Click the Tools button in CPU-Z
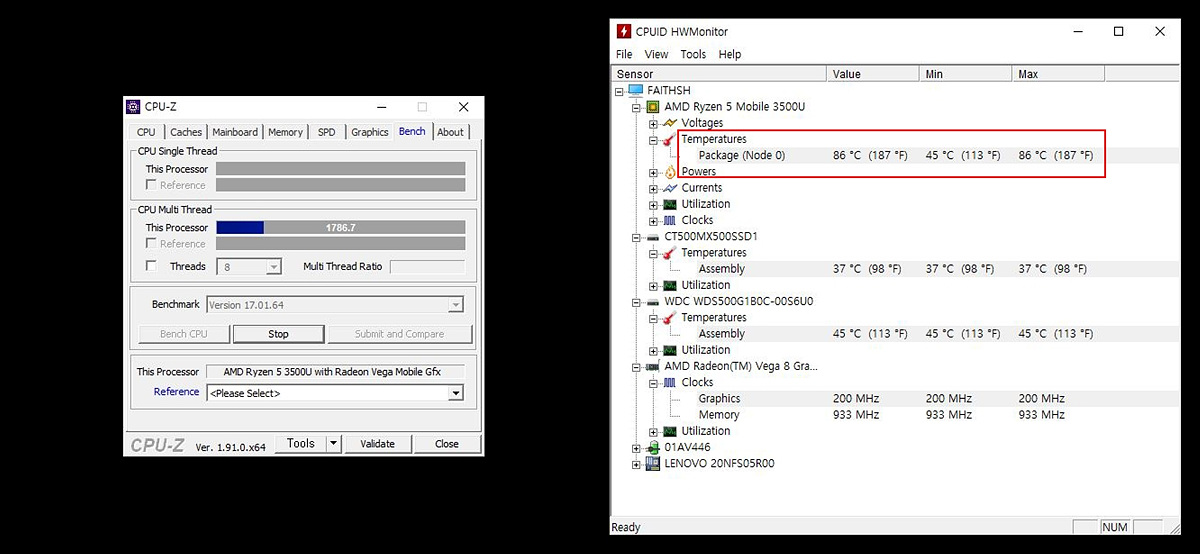The height and width of the screenshot is (554, 1200). pos(301,444)
